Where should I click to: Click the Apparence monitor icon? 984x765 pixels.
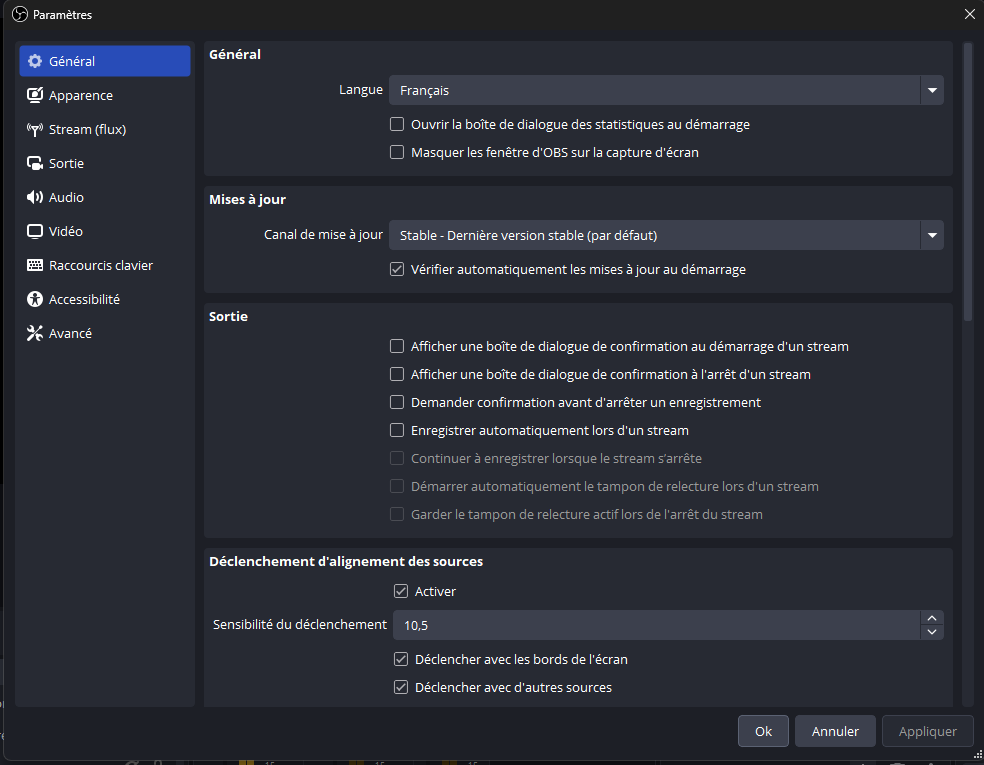(x=35, y=95)
